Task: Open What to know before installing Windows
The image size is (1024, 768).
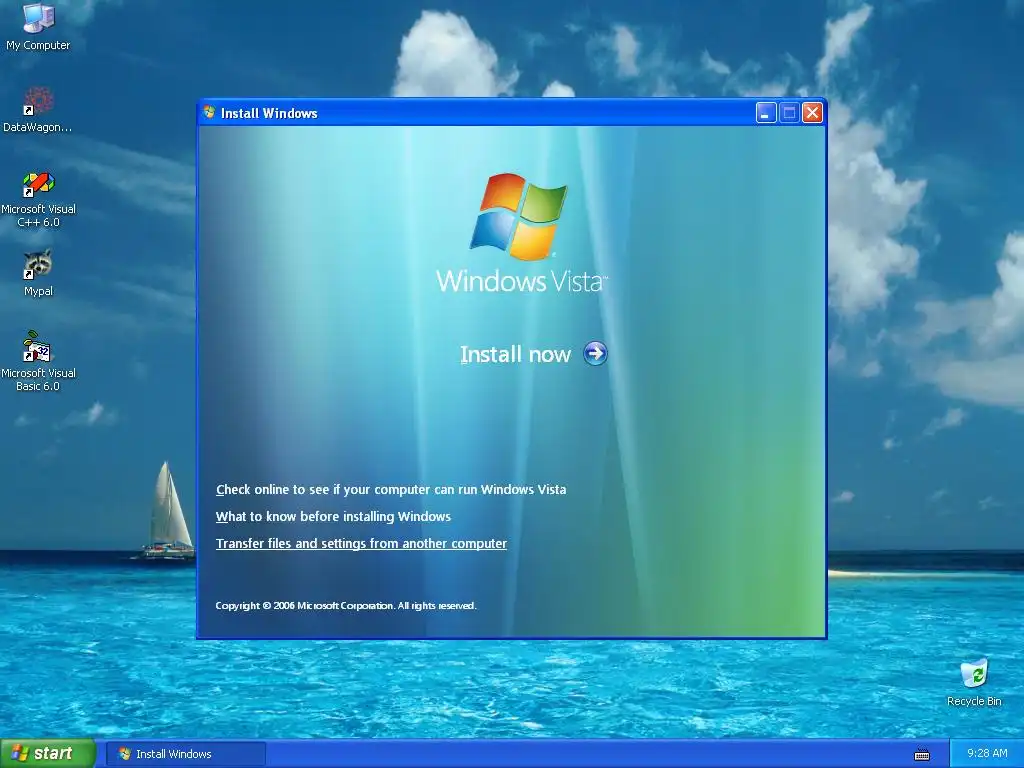Action: tap(333, 517)
